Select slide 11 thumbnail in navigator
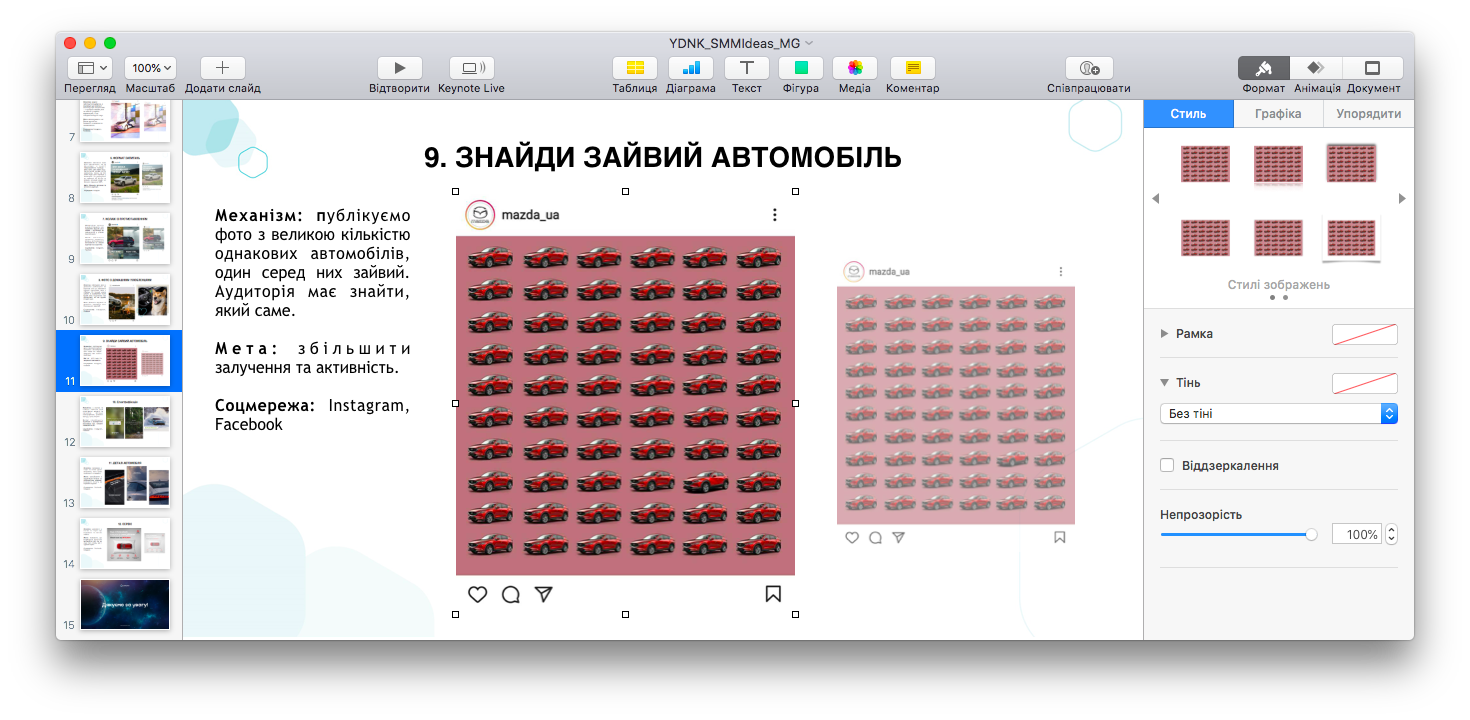1470x720 pixels. point(125,360)
